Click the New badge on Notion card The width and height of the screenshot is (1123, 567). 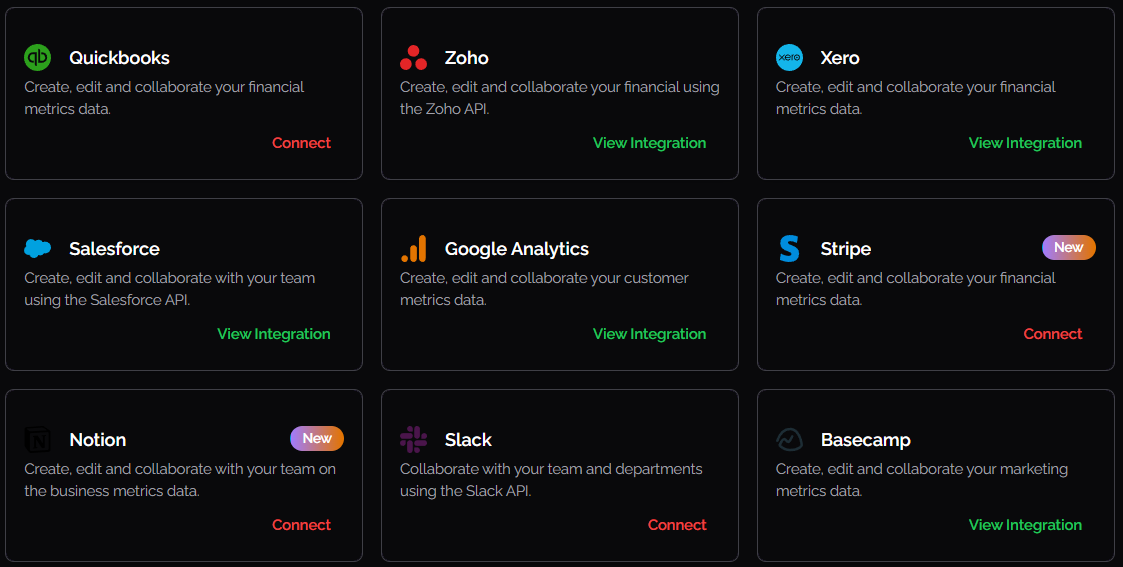316,438
